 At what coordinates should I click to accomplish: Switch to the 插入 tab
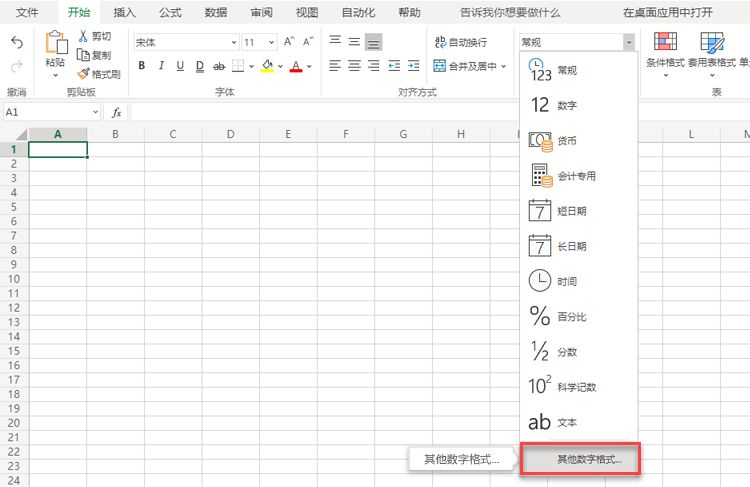coord(124,12)
